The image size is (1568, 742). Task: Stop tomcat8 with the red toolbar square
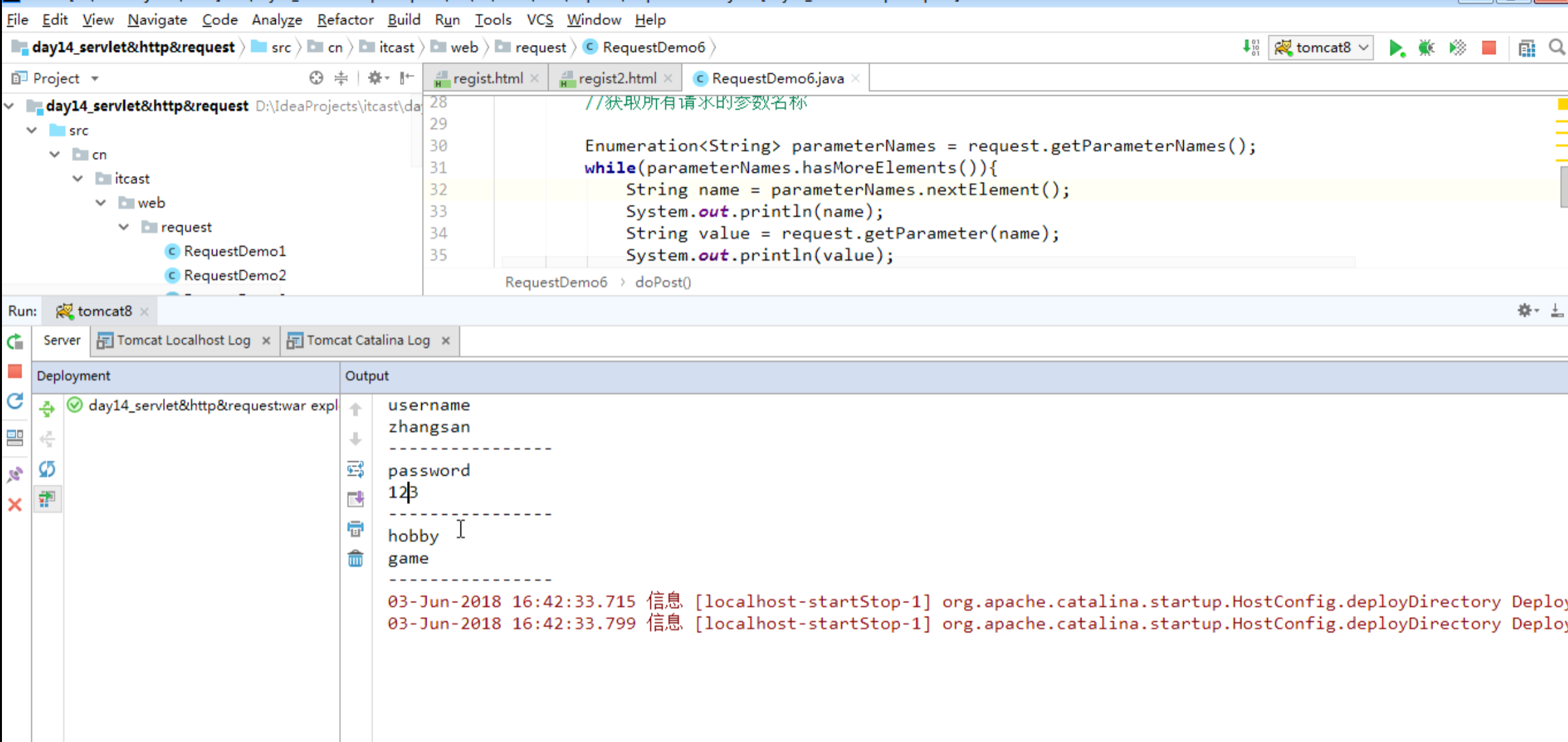(x=1488, y=48)
